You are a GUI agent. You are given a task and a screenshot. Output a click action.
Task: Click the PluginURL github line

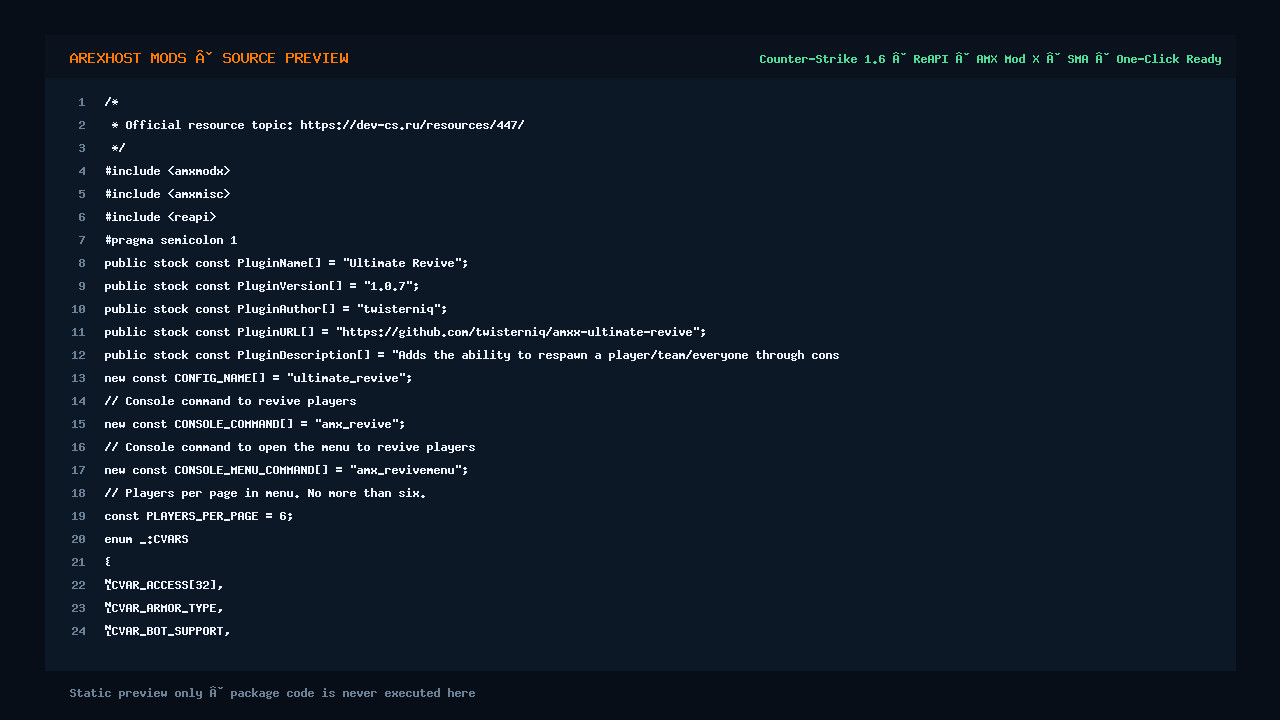(x=405, y=332)
